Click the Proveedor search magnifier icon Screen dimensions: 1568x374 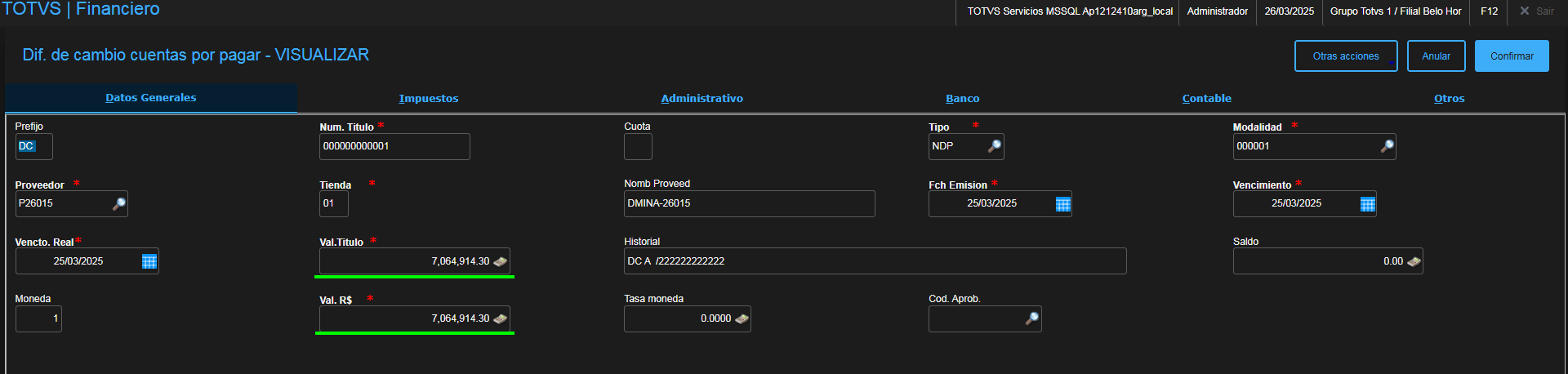[x=119, y=203]
